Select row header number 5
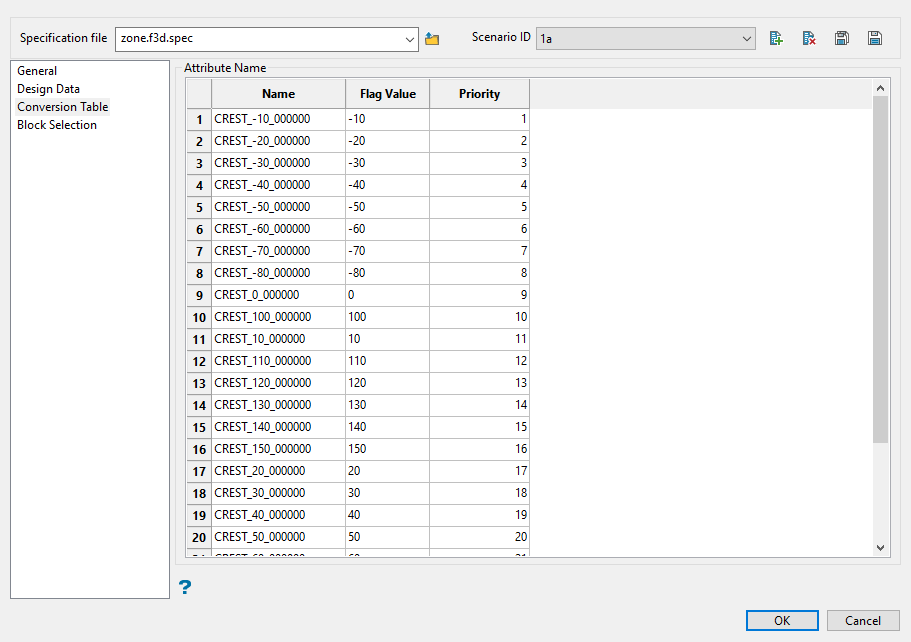 pos(199,207)
